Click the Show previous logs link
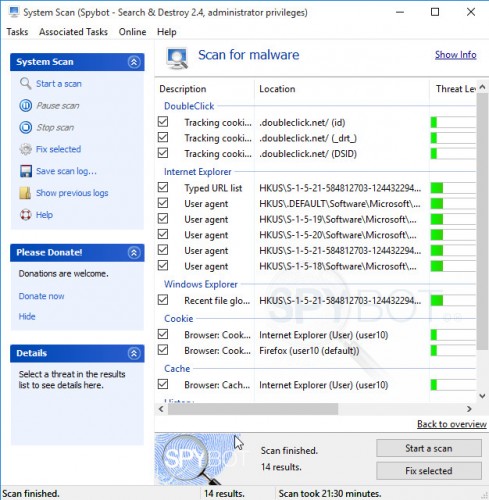The width and height of the screenshot is (489, 500). coord(72,193)
